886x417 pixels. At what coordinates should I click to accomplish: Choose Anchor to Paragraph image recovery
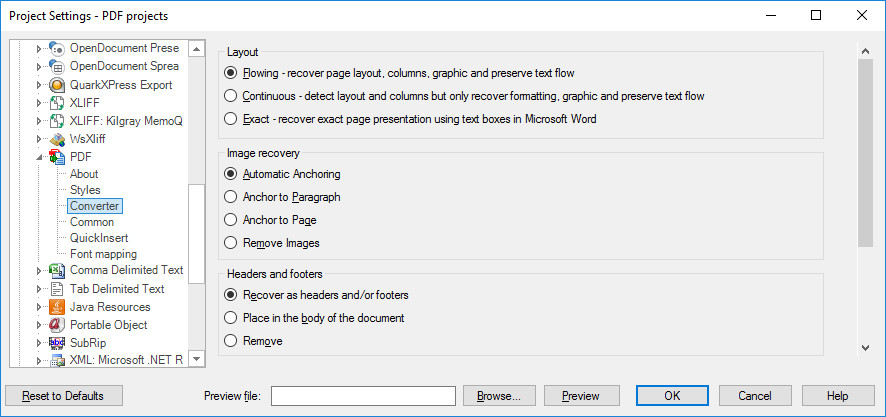(x=231, y=197)
